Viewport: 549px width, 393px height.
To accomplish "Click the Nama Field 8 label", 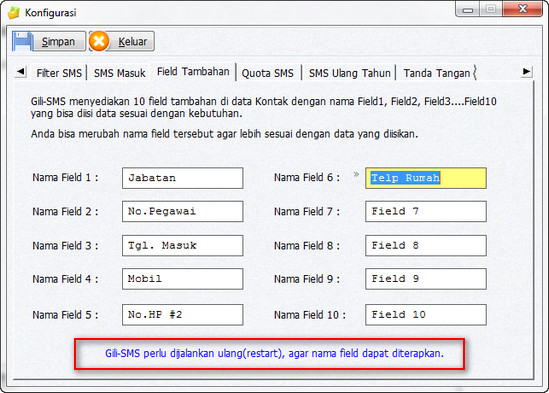I will pos(307,246).
